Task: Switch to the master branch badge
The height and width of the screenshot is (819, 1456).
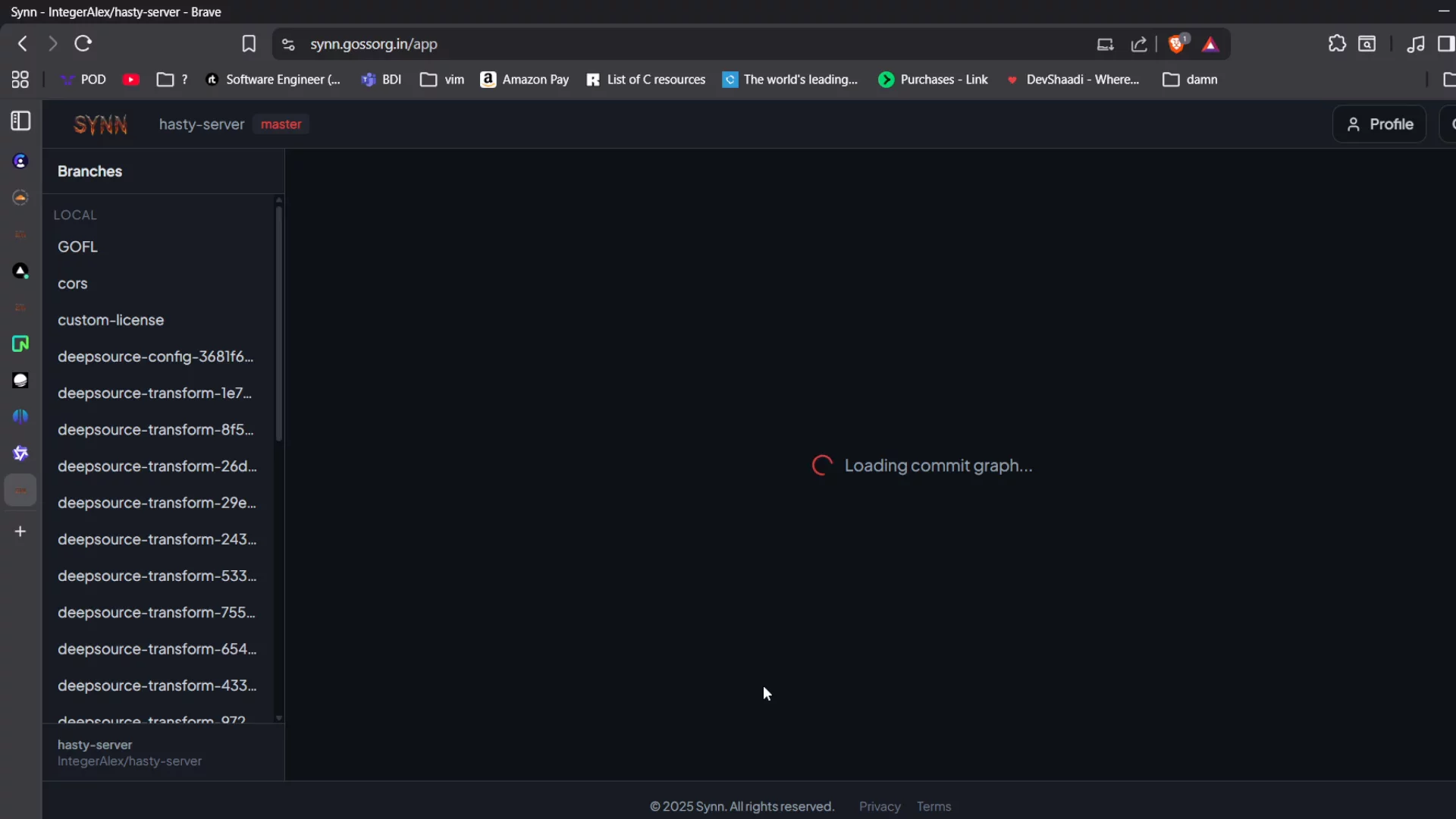Action: 281,124
